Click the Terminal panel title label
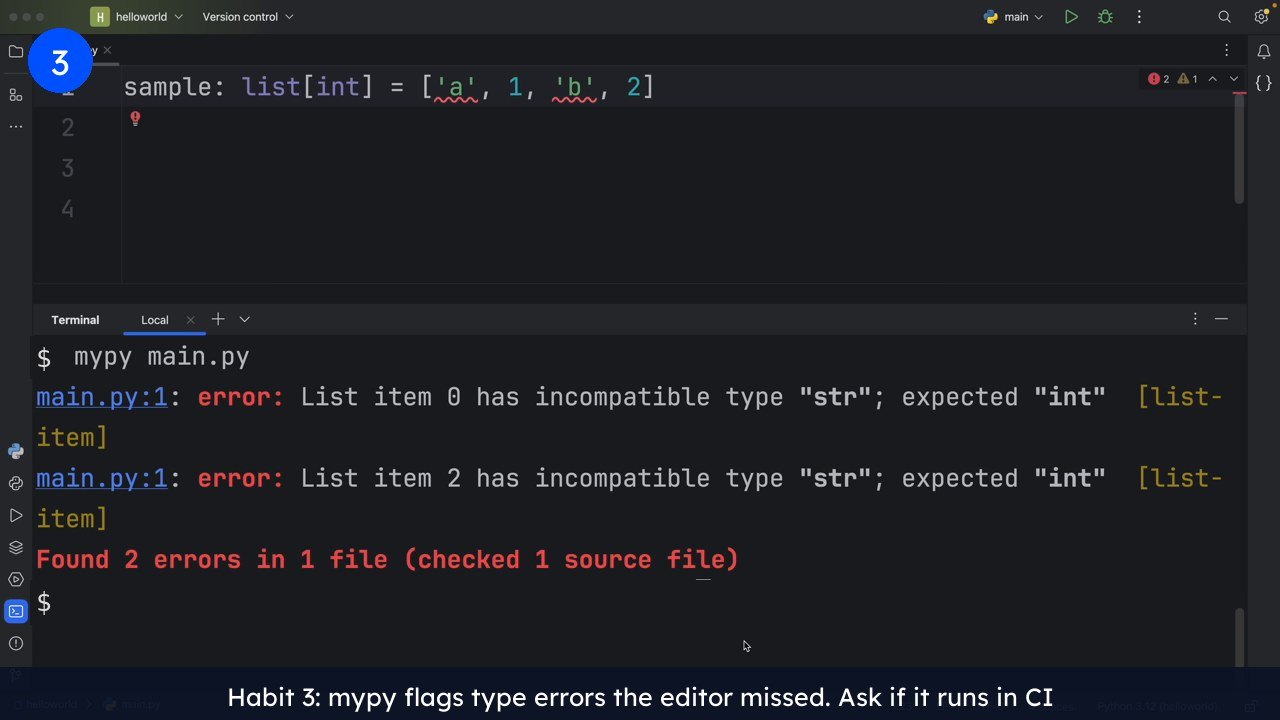 click(x=75, y=320)
